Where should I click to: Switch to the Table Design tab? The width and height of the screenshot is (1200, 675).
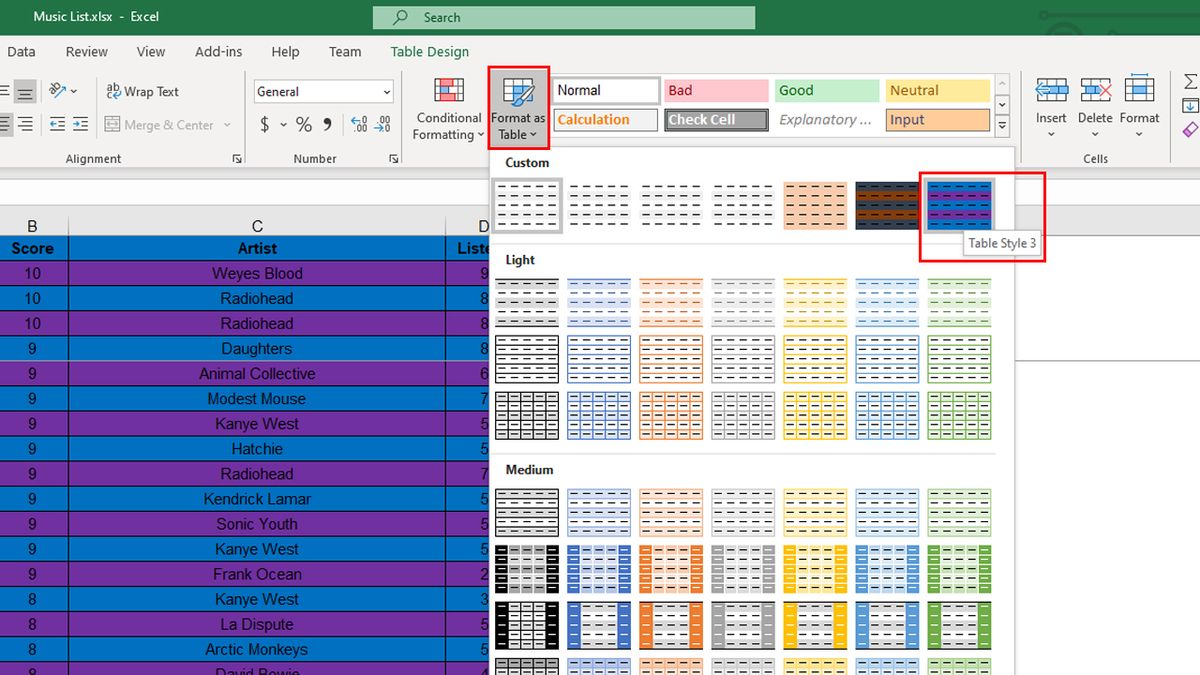point(428,51)
